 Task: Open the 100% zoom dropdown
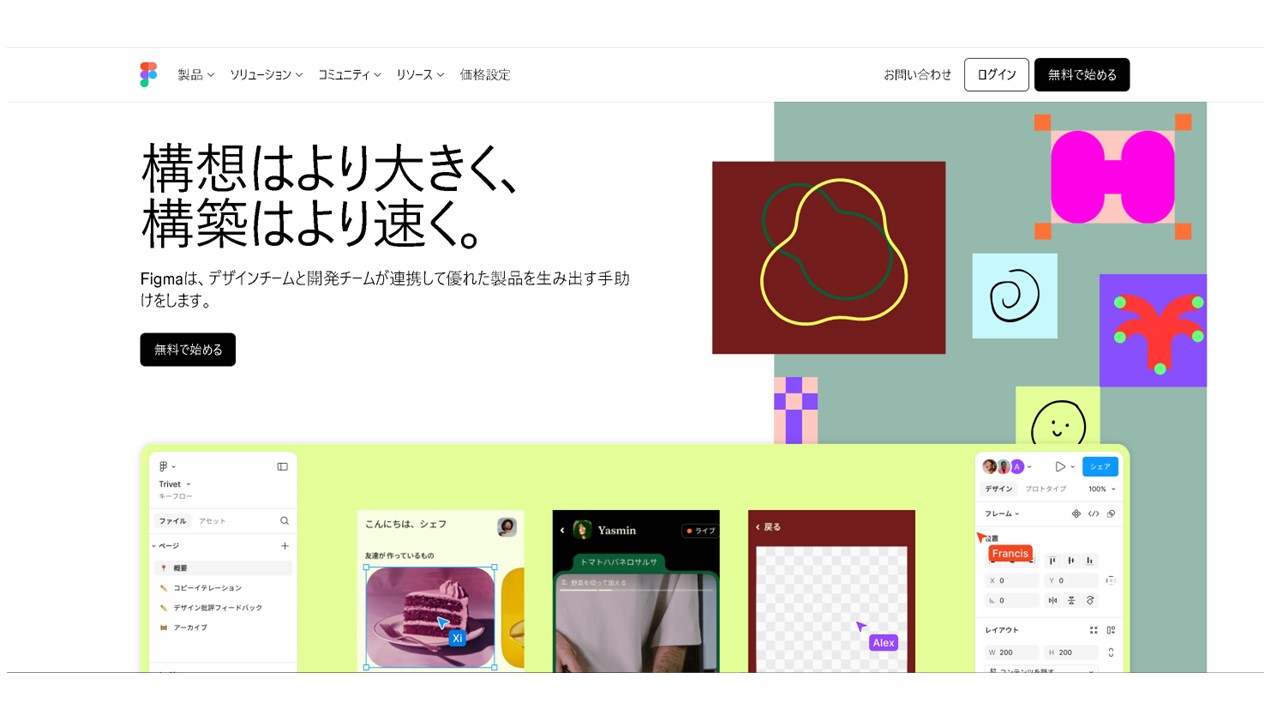point(1102,489)
